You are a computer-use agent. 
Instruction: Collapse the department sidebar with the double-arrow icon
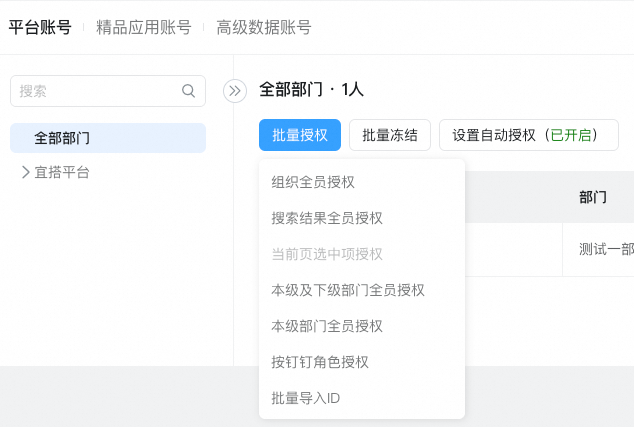click(235, 91)
